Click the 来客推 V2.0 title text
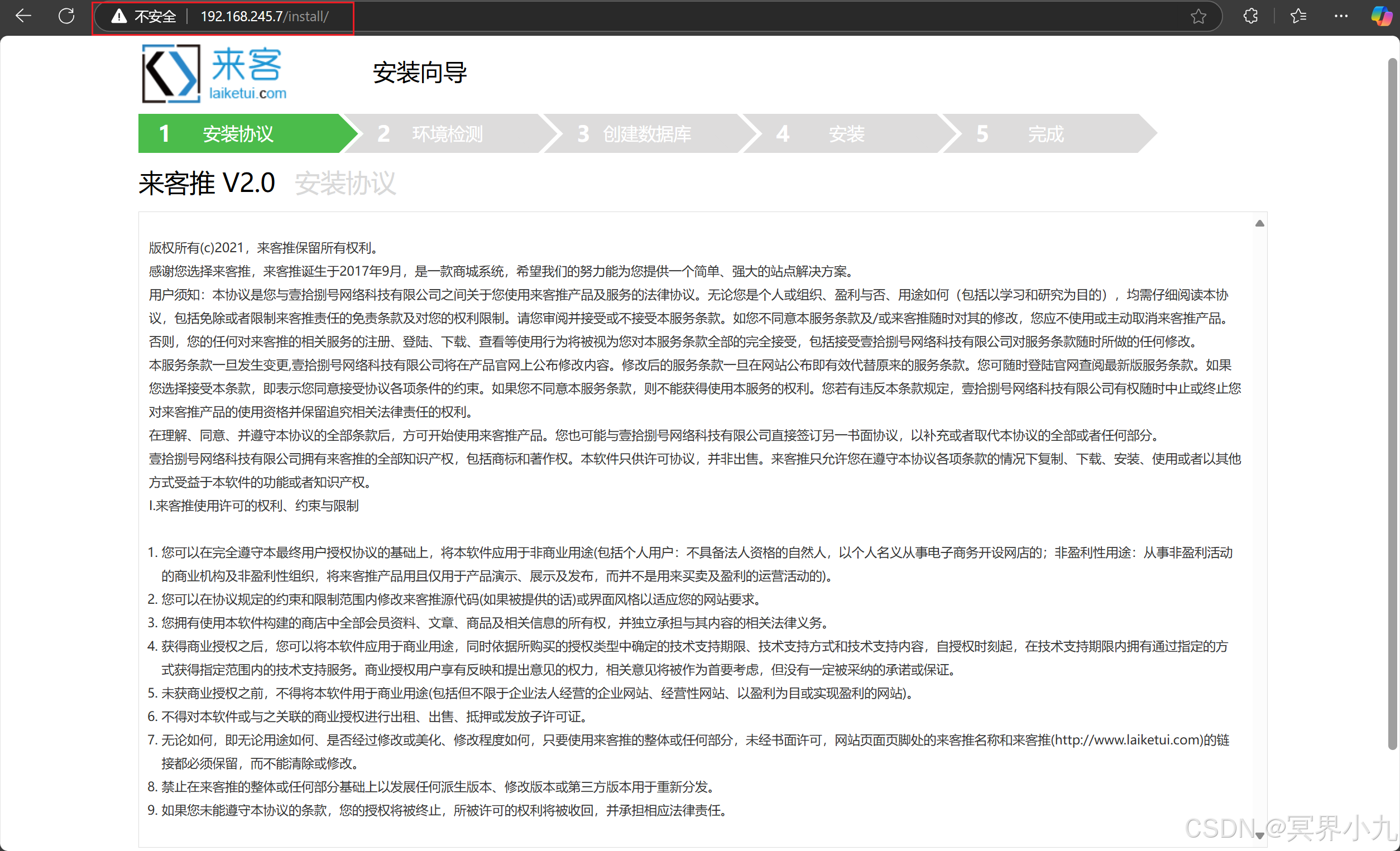This screenshot has width=1400, height=851. (x=207, y=183)
